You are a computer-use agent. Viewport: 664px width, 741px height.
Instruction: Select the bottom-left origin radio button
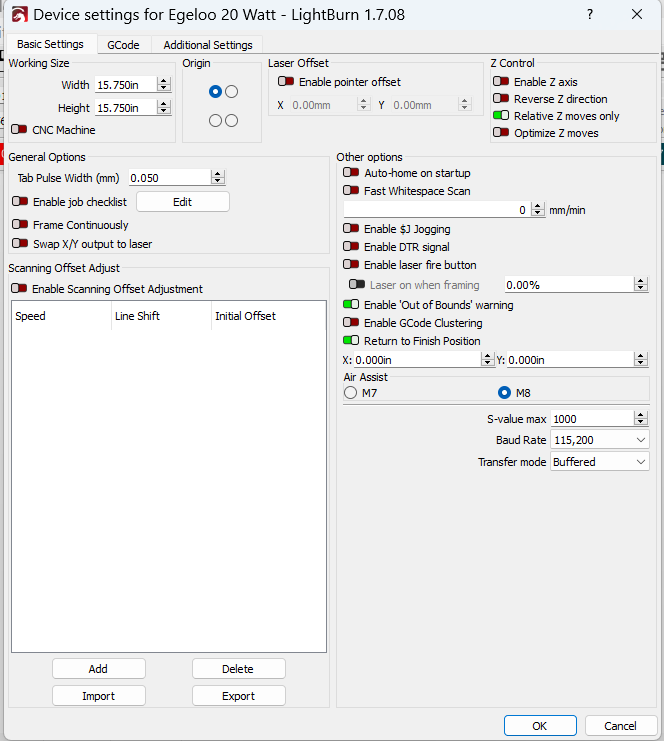(215, 121)
